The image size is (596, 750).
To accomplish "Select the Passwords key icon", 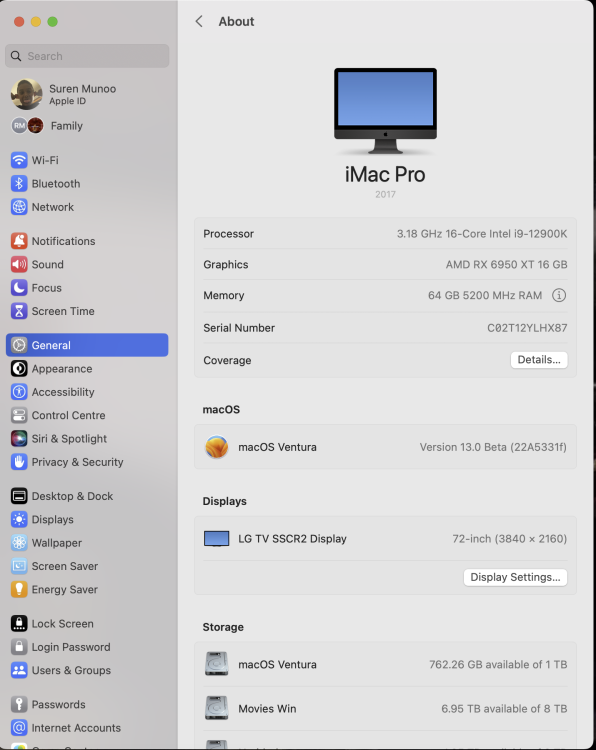I will pos(19,704).
